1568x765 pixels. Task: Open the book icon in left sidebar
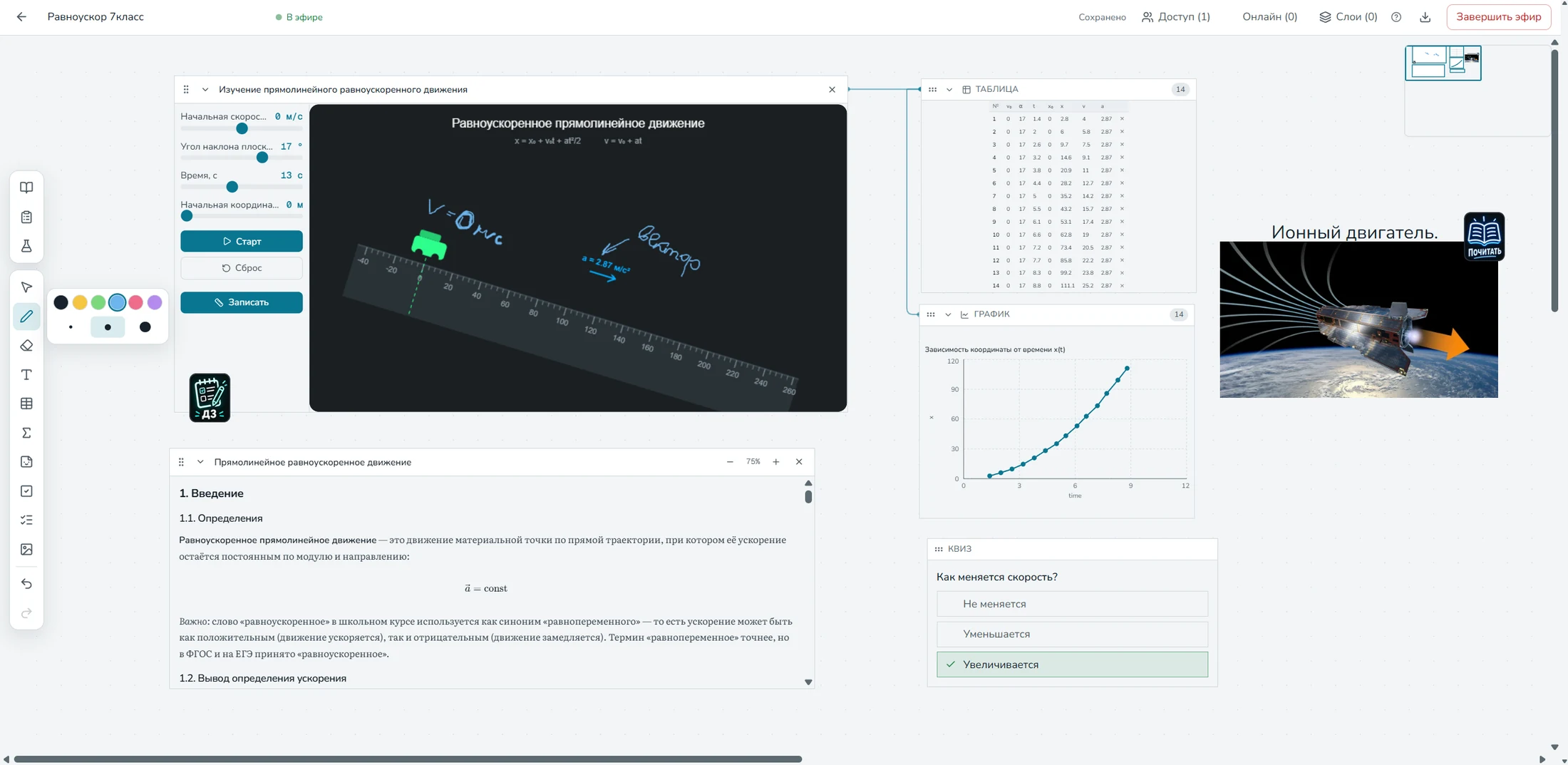click(26, 188)
